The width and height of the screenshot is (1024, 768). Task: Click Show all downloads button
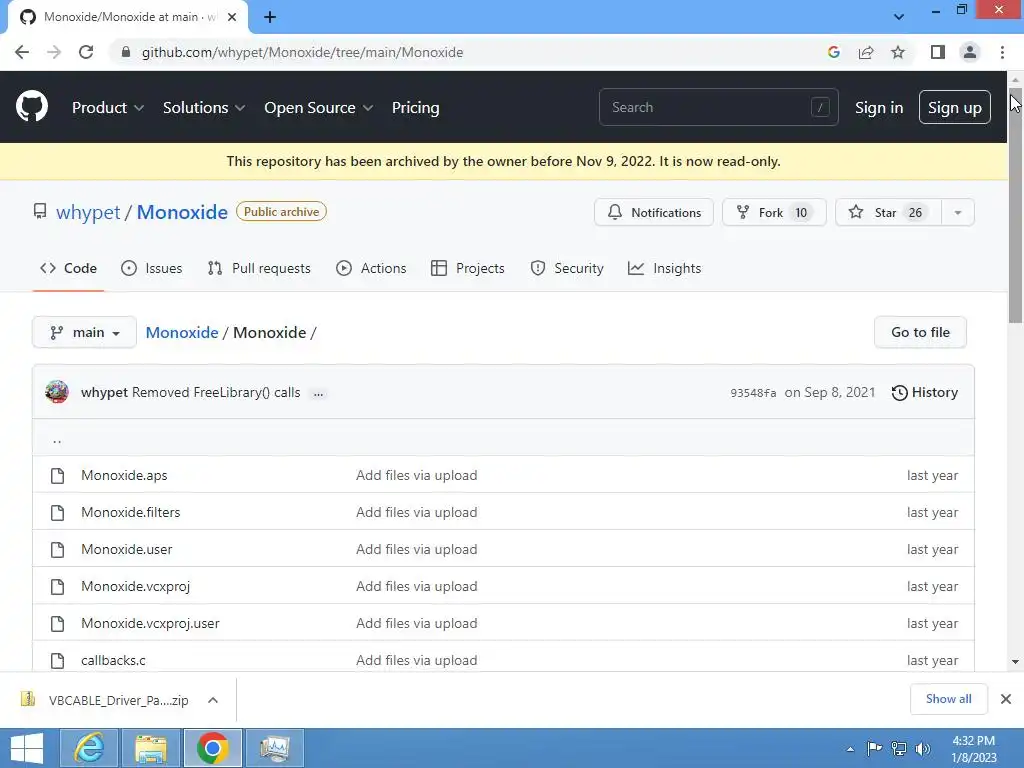pos(948,699)
